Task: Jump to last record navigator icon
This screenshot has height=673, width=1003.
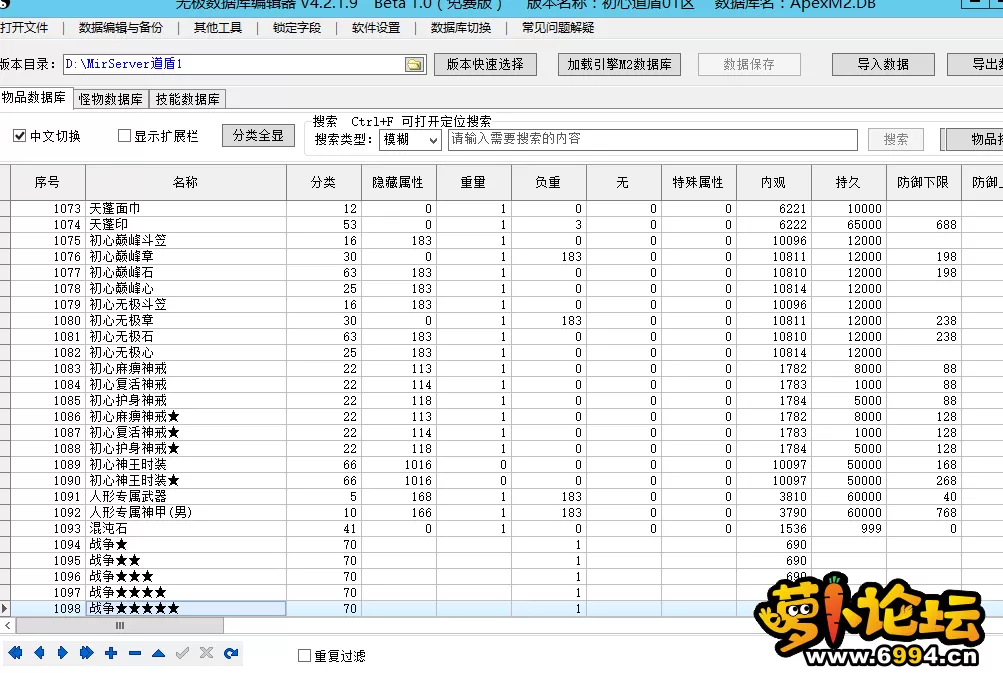Action: tap(86, 653)
